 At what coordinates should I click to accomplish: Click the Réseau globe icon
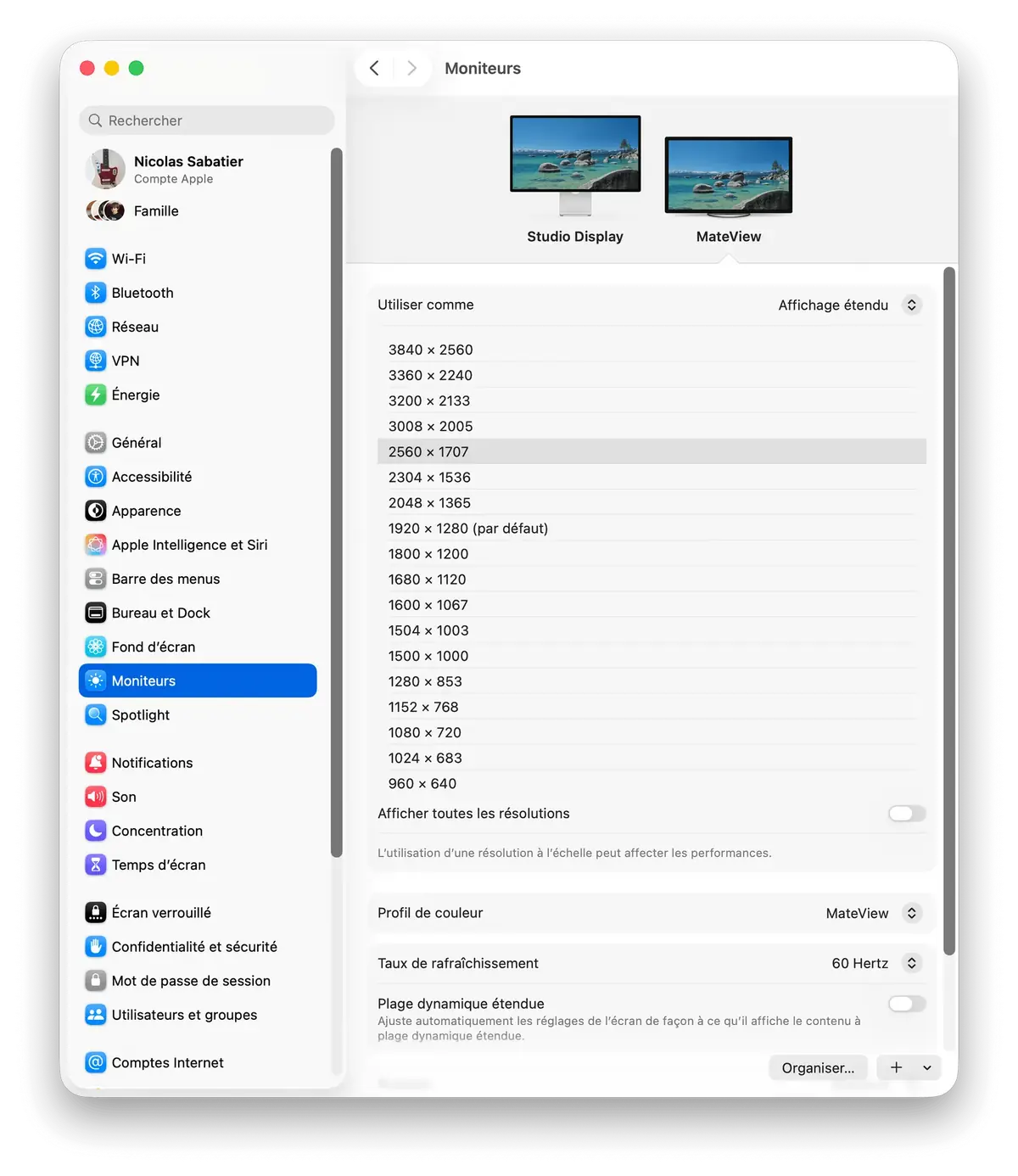96,327
